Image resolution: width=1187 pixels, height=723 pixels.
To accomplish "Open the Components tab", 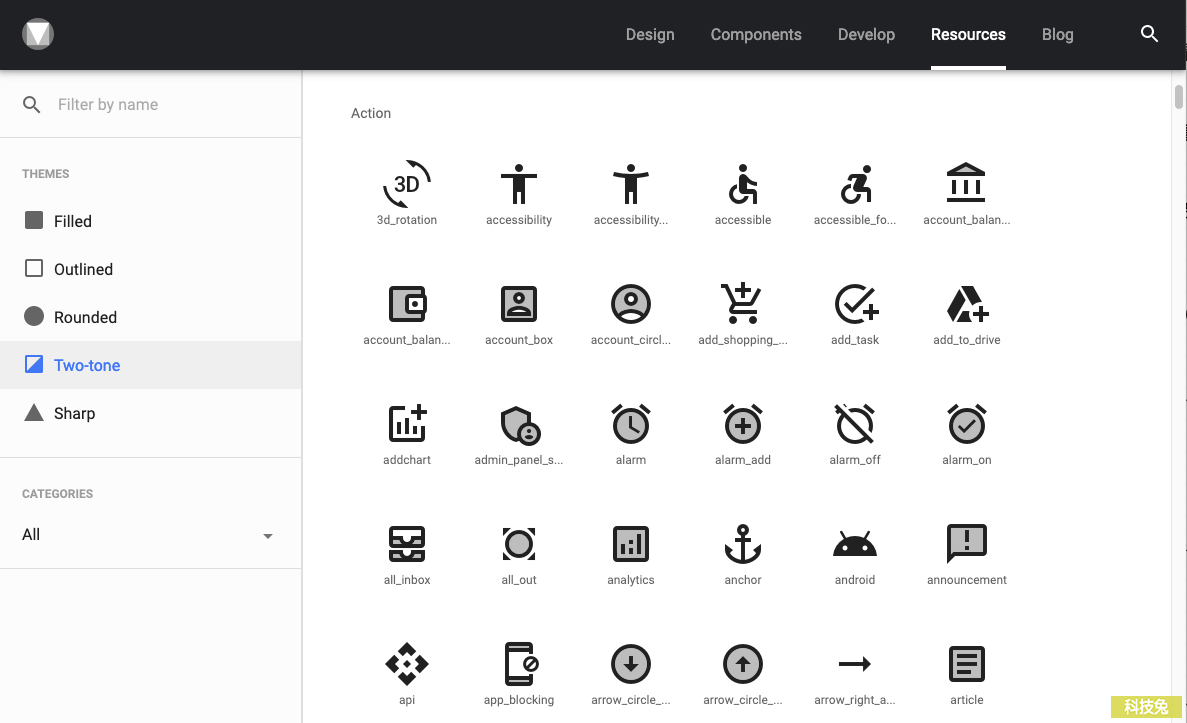I will (x=756, y=34).
